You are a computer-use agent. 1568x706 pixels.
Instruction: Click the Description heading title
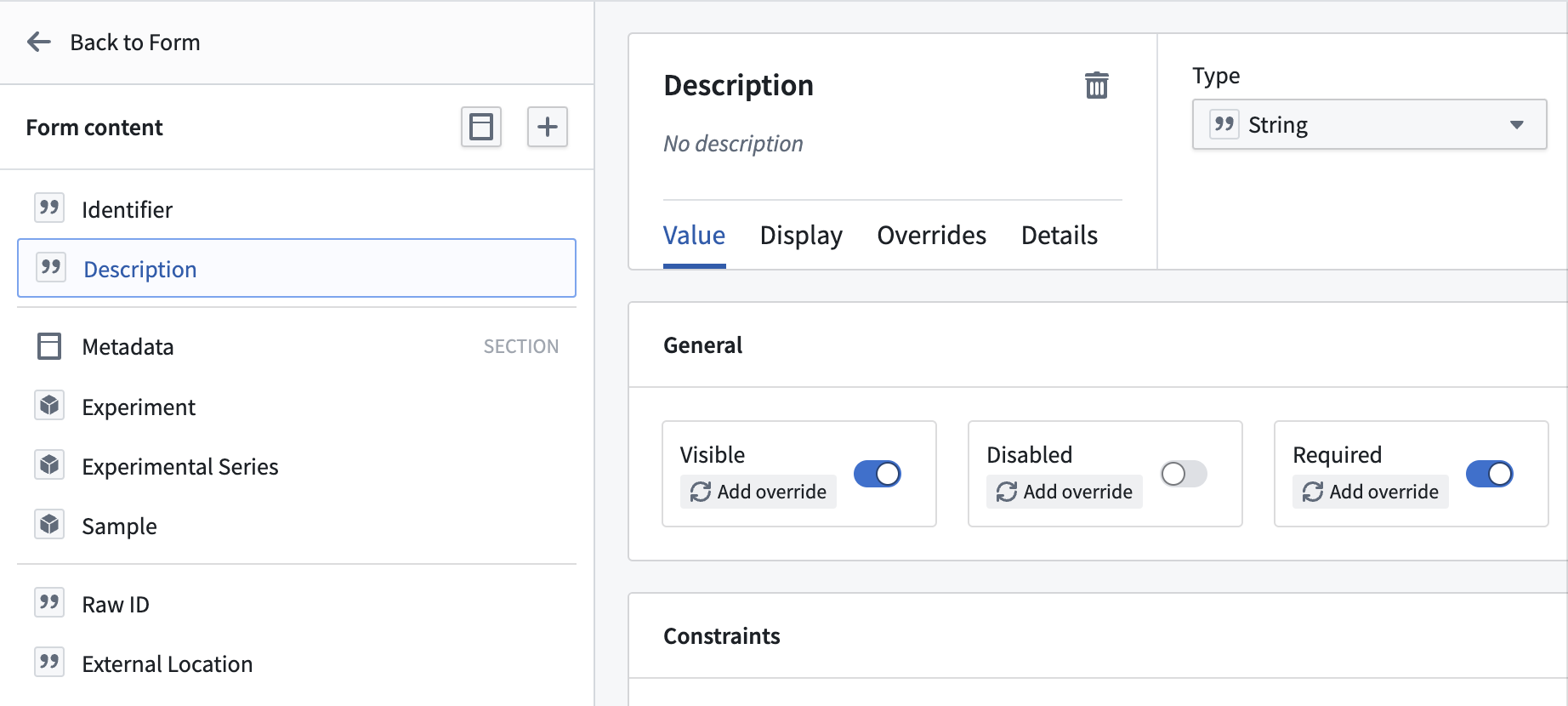(738, 85)
